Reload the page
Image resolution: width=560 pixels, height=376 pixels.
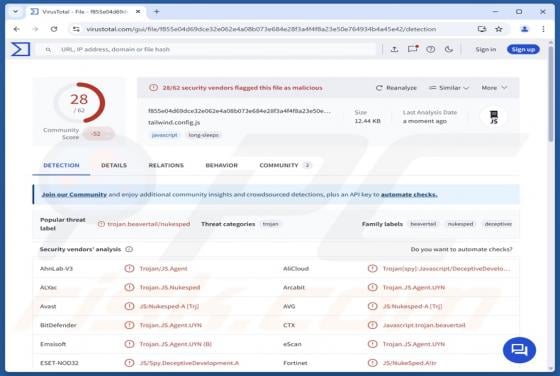pyautogui.click(x=54, y=29)
